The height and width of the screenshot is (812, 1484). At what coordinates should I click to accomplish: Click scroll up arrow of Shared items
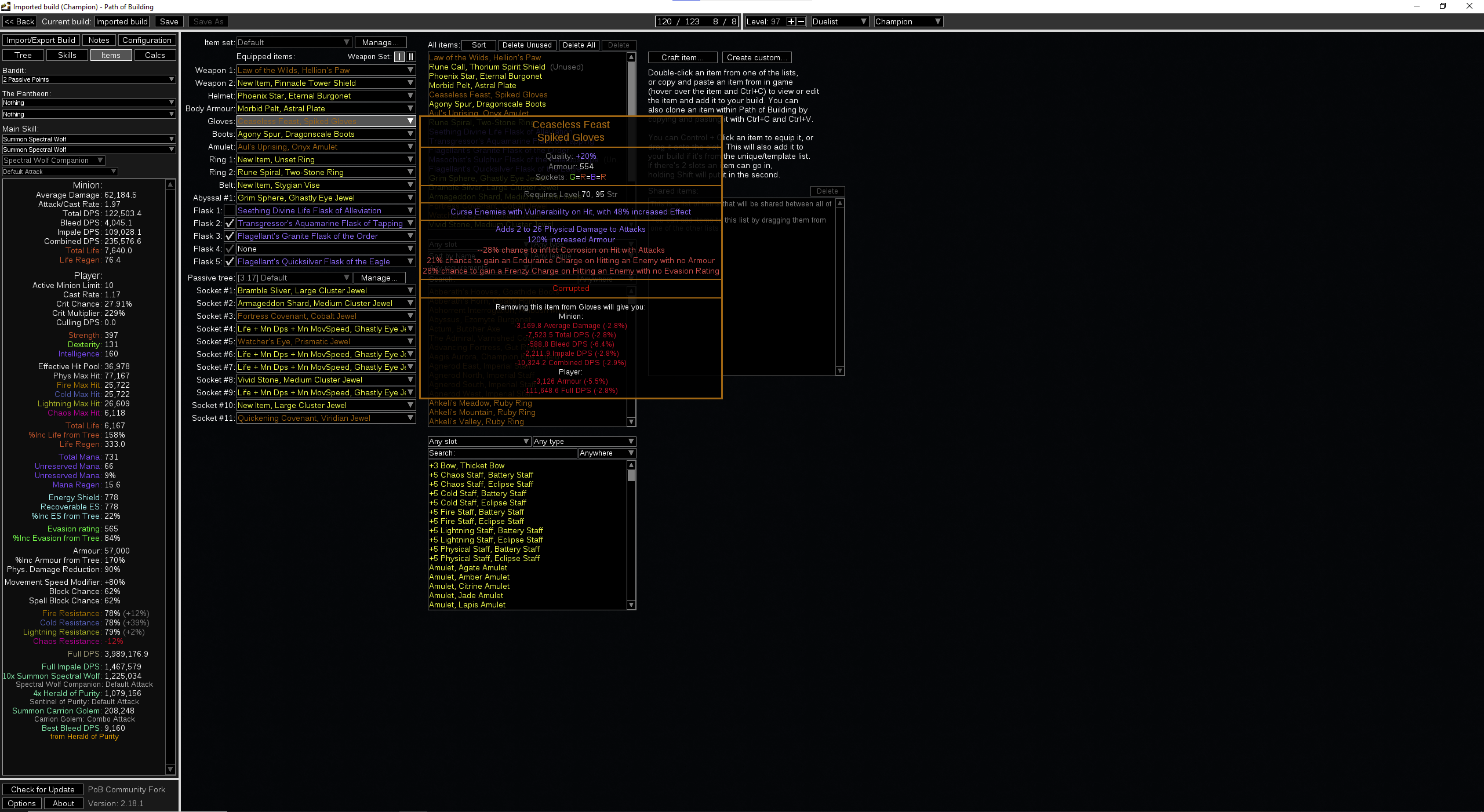pos(840,203)
